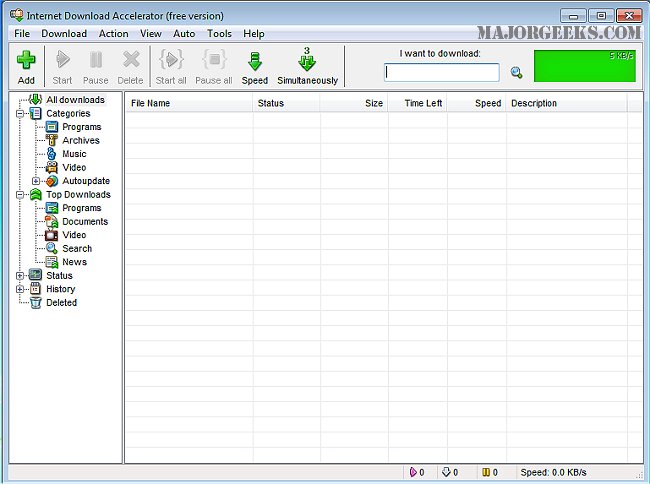Open the Tools menu

219,34
